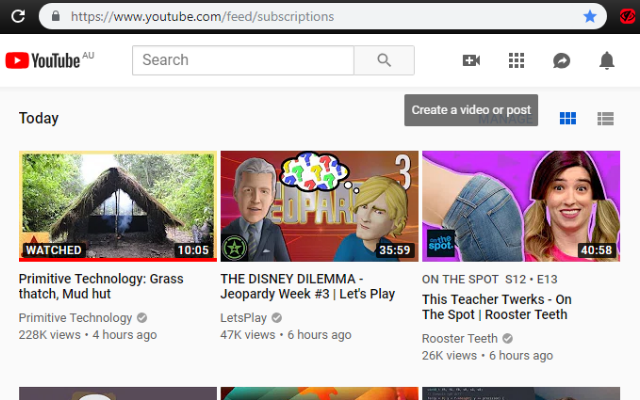640x400 pixels.
Task: Click the verified badge next to Primitive Technology
Action: tap(142, 318)
